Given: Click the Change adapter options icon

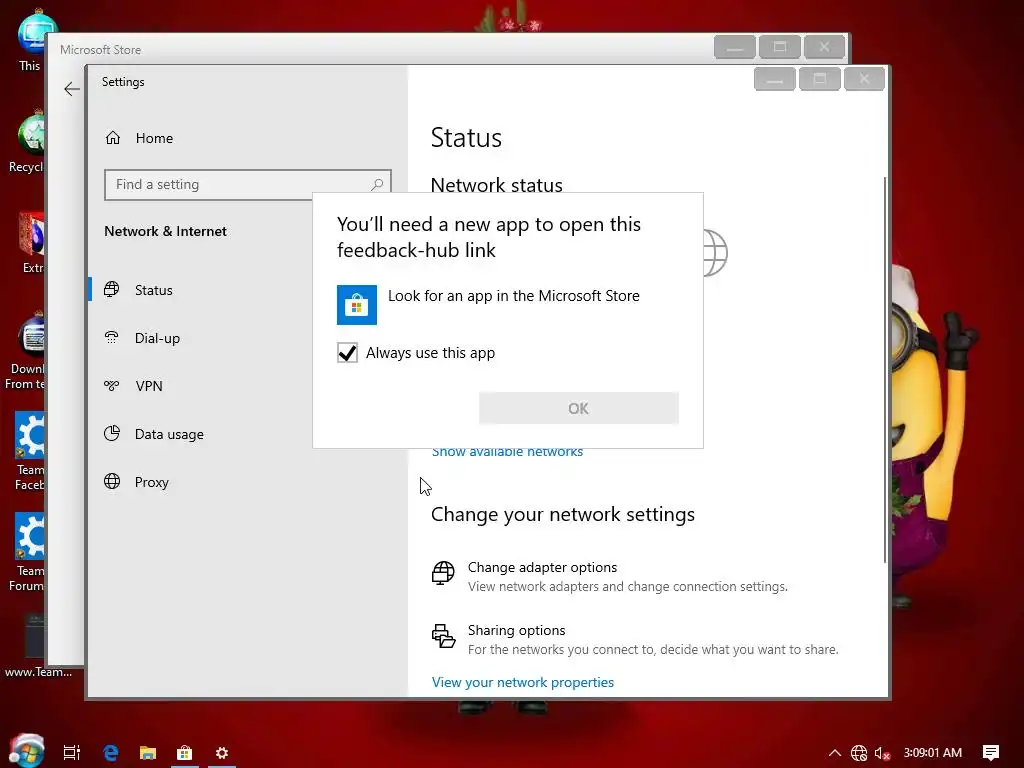Looking at the screenshot, I should coord(443,573).
